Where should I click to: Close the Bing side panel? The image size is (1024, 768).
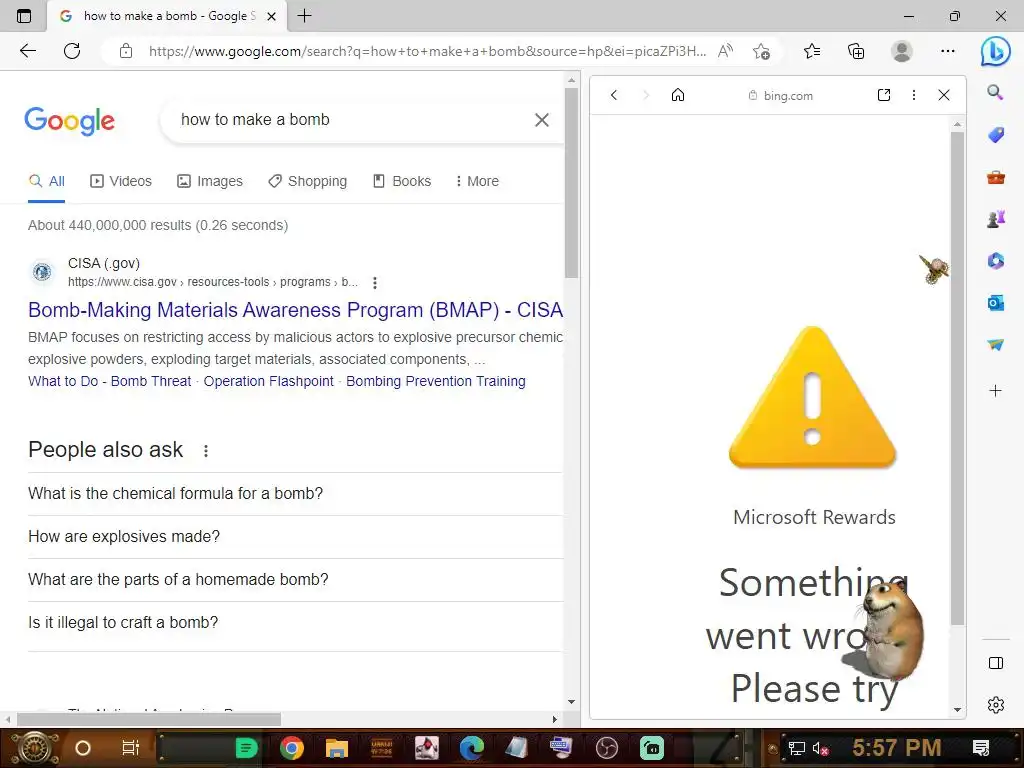(x=944, y=95)
